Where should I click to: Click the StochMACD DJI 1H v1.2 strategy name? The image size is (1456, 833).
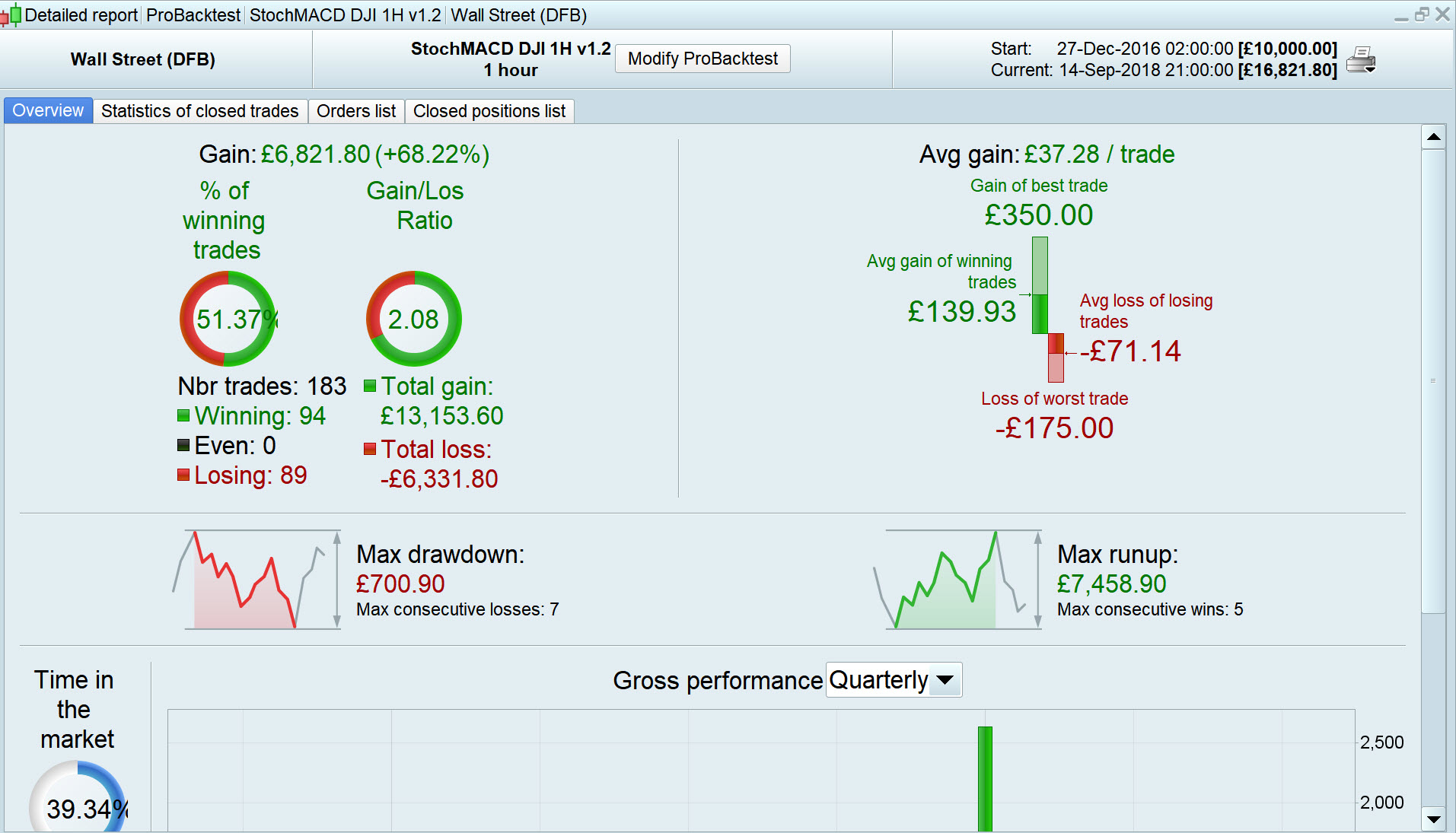[x=511, y=49]
